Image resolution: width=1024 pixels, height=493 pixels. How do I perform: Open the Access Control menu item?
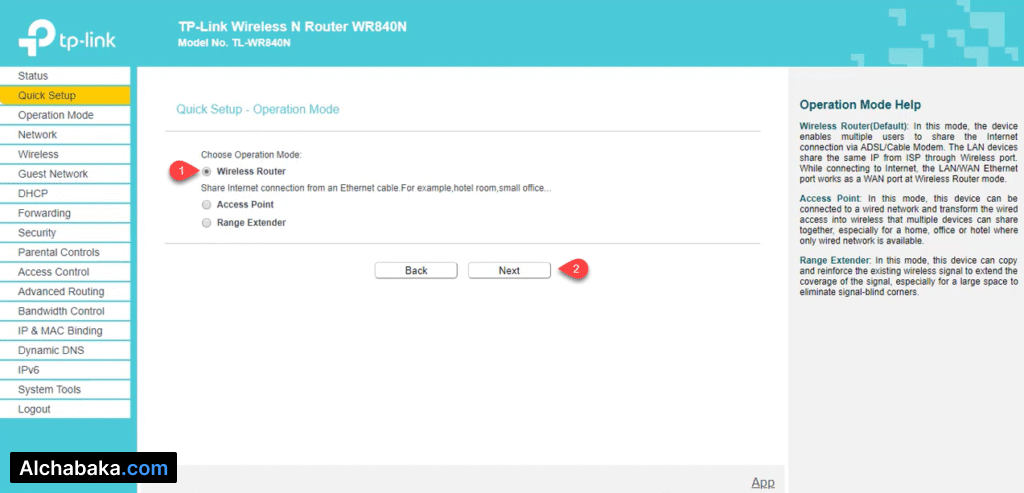(65, 272)
